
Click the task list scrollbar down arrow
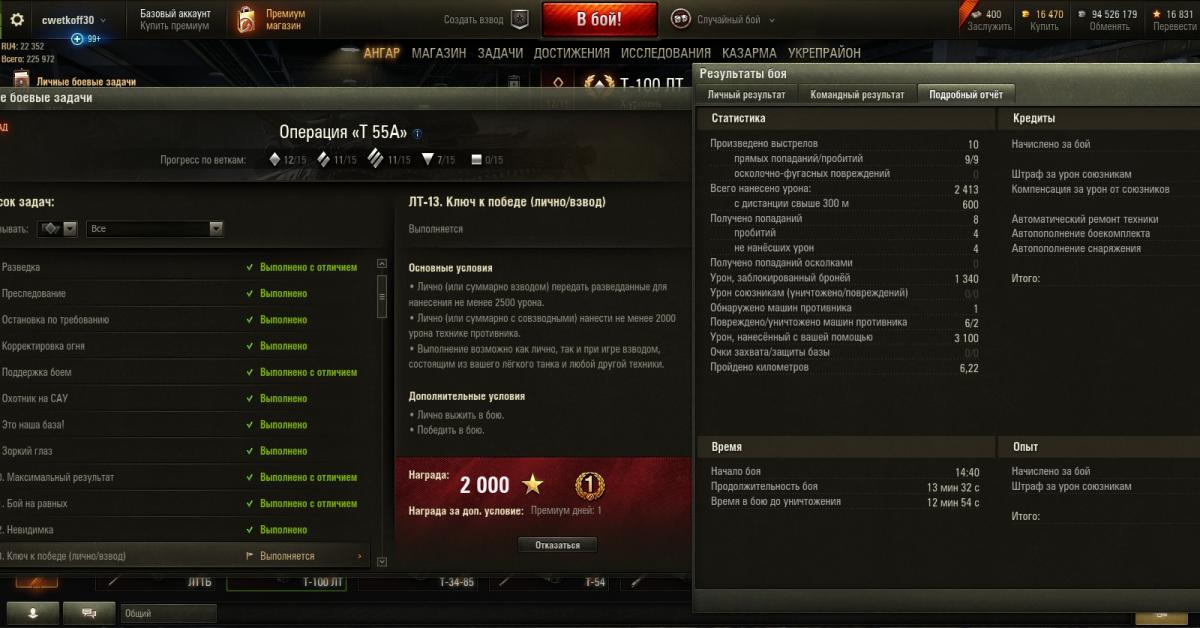381,562
